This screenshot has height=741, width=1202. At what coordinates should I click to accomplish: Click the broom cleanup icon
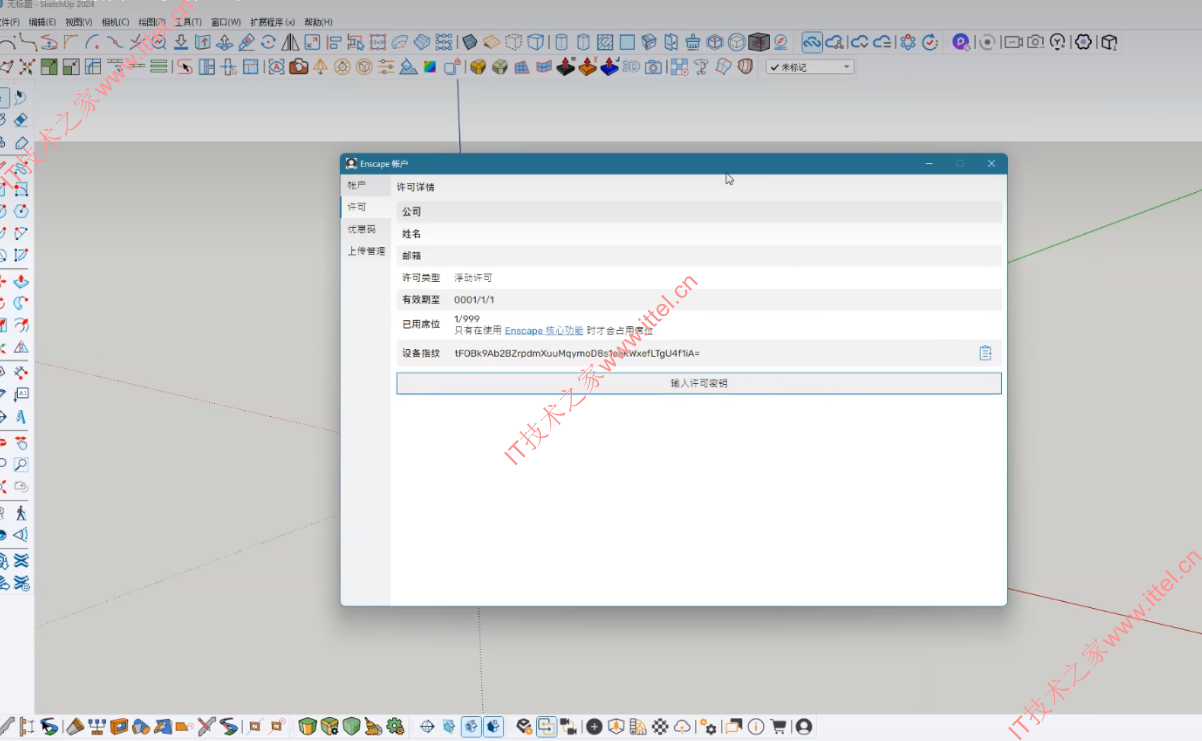(x=691, y=42)
